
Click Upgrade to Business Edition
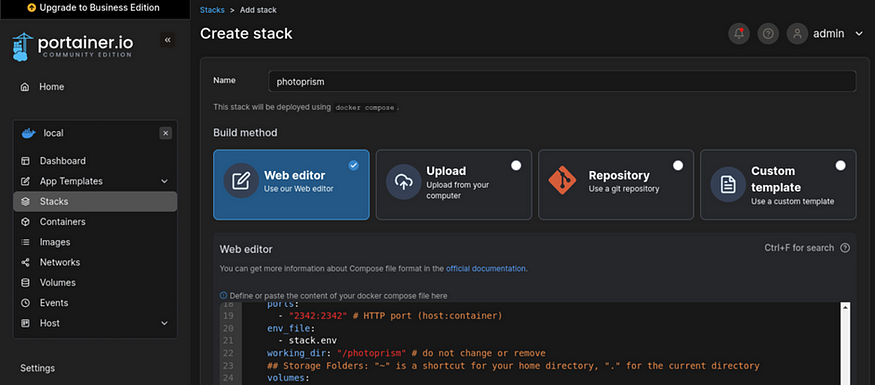(93, 8)
